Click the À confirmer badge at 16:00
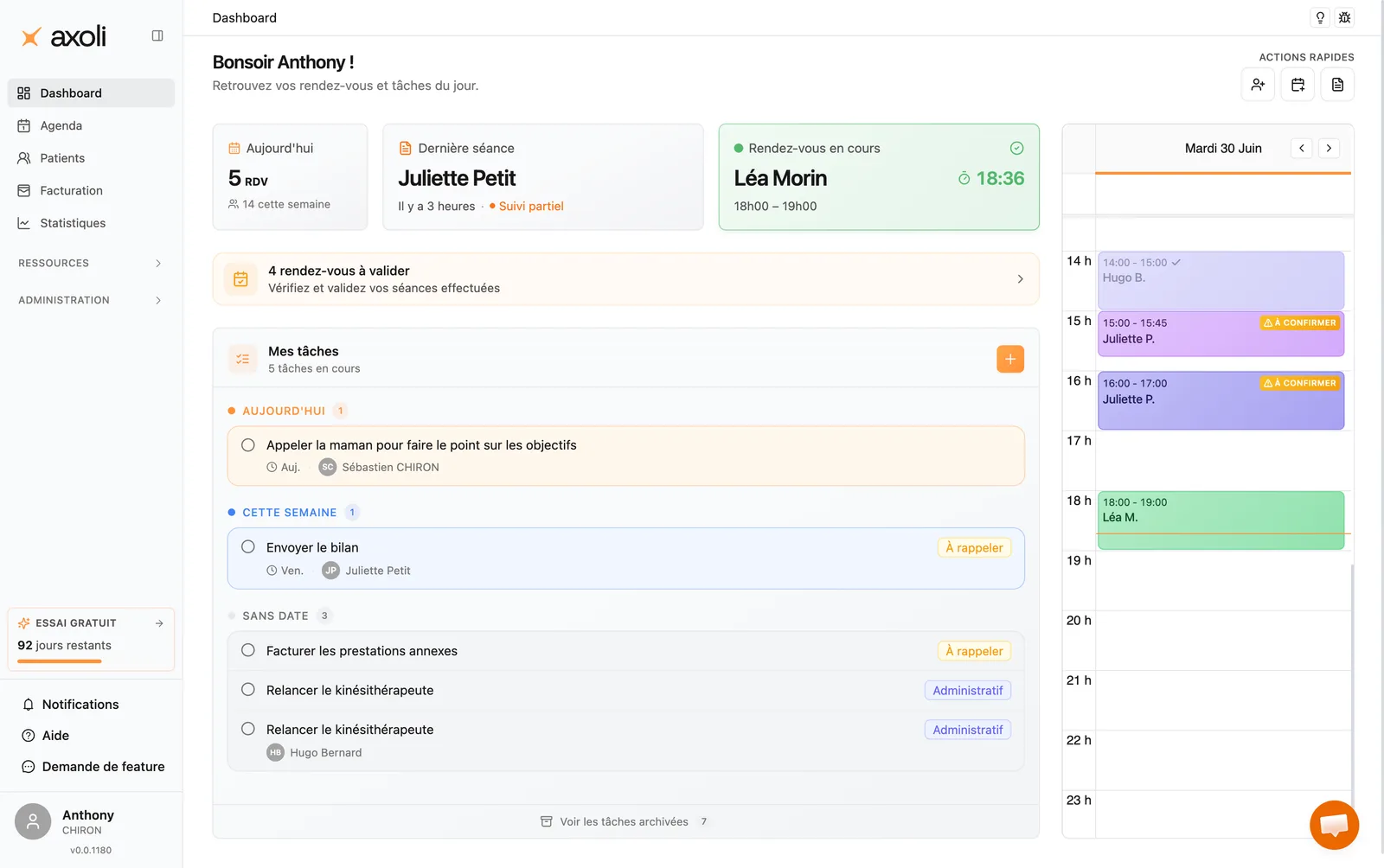 pyautogui.click(x=1300, y=383)
